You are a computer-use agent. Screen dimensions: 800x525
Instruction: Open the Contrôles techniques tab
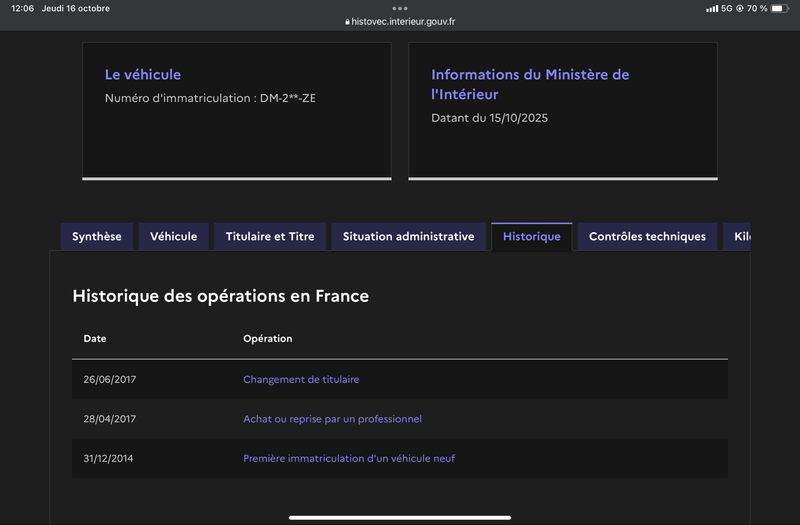(x=647, y=237)
